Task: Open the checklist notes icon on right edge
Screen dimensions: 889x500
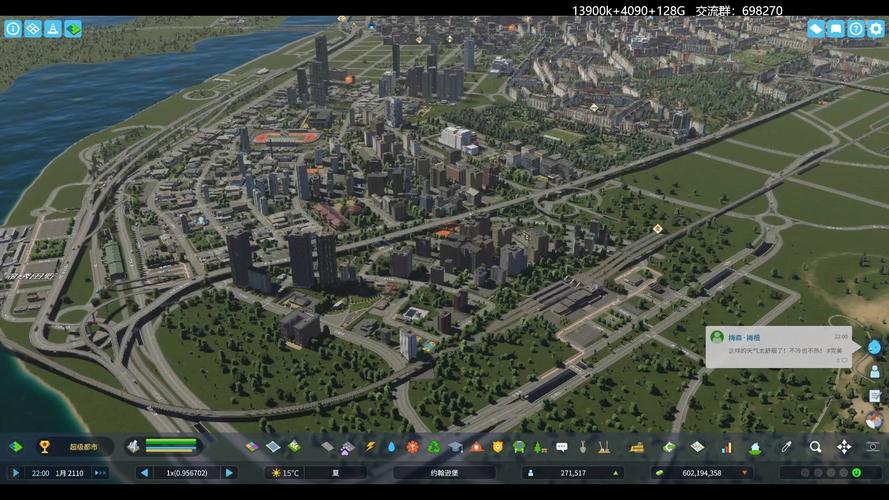Action: click(874, 396)
